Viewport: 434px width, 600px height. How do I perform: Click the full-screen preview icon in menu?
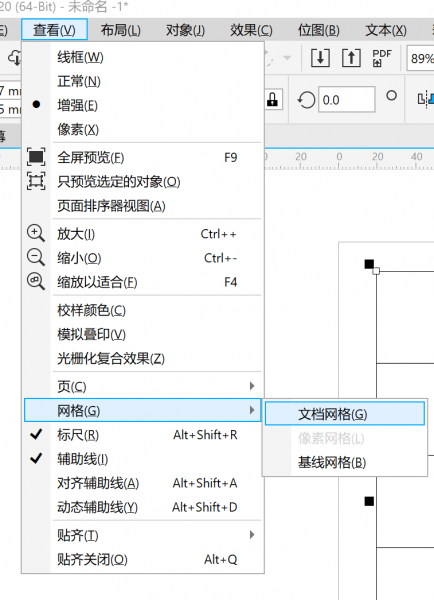[36, 157]
